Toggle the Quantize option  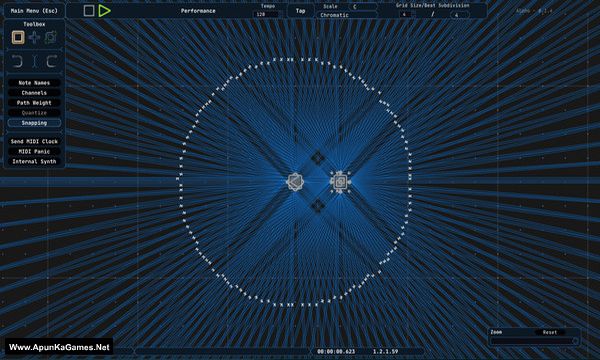(x=34, y=113)
